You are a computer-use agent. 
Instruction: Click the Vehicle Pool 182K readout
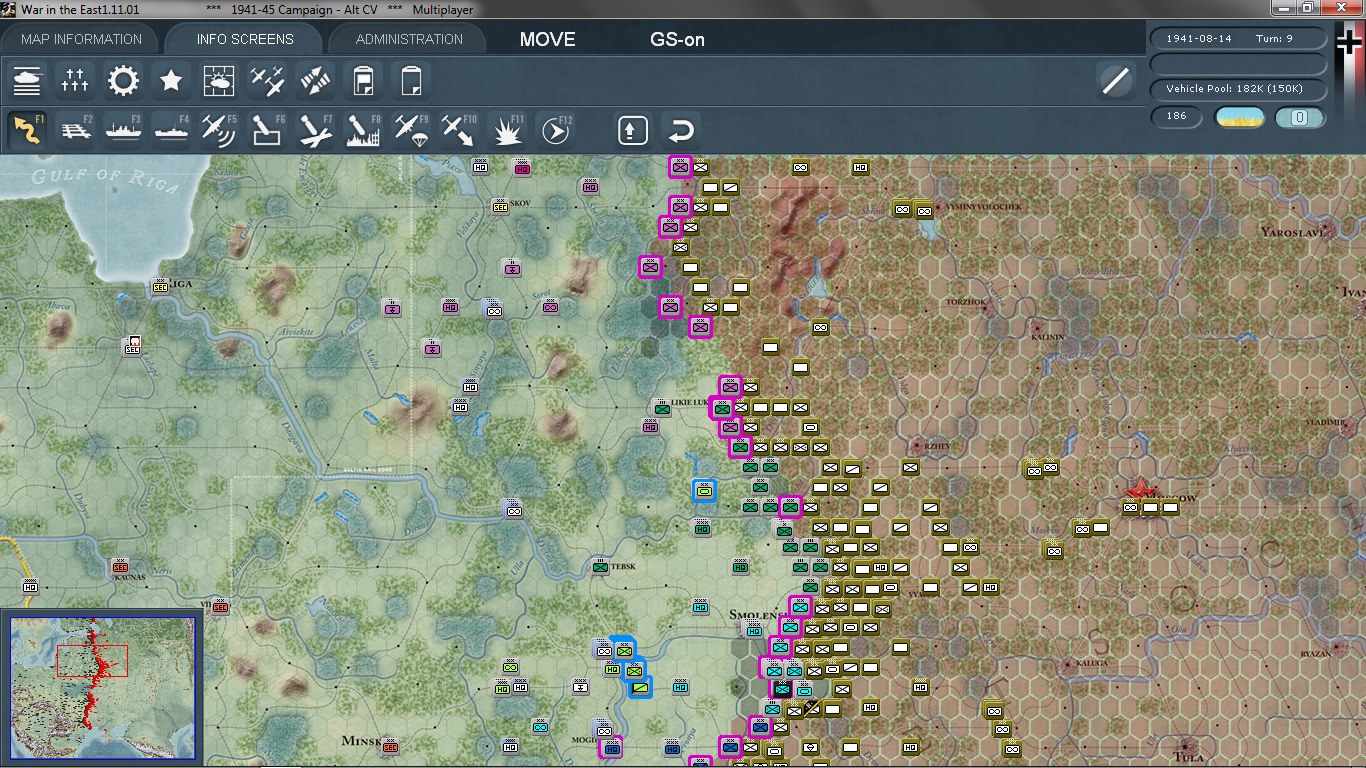click(1240, 89)
